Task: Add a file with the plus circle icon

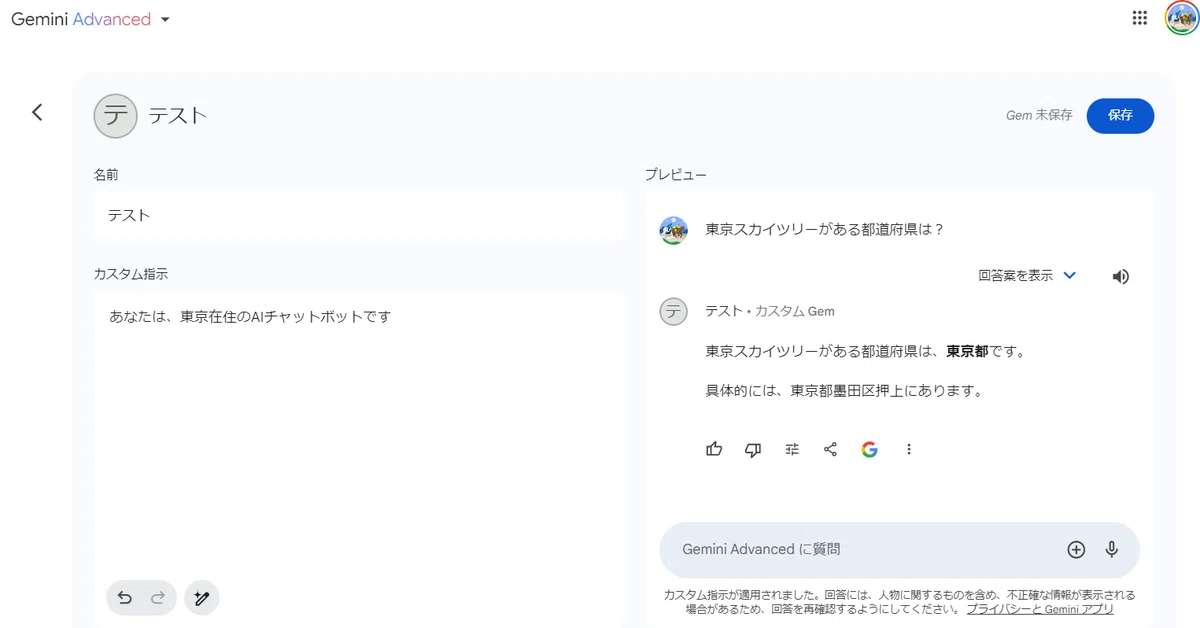Action: click(x=1076, y=549)
